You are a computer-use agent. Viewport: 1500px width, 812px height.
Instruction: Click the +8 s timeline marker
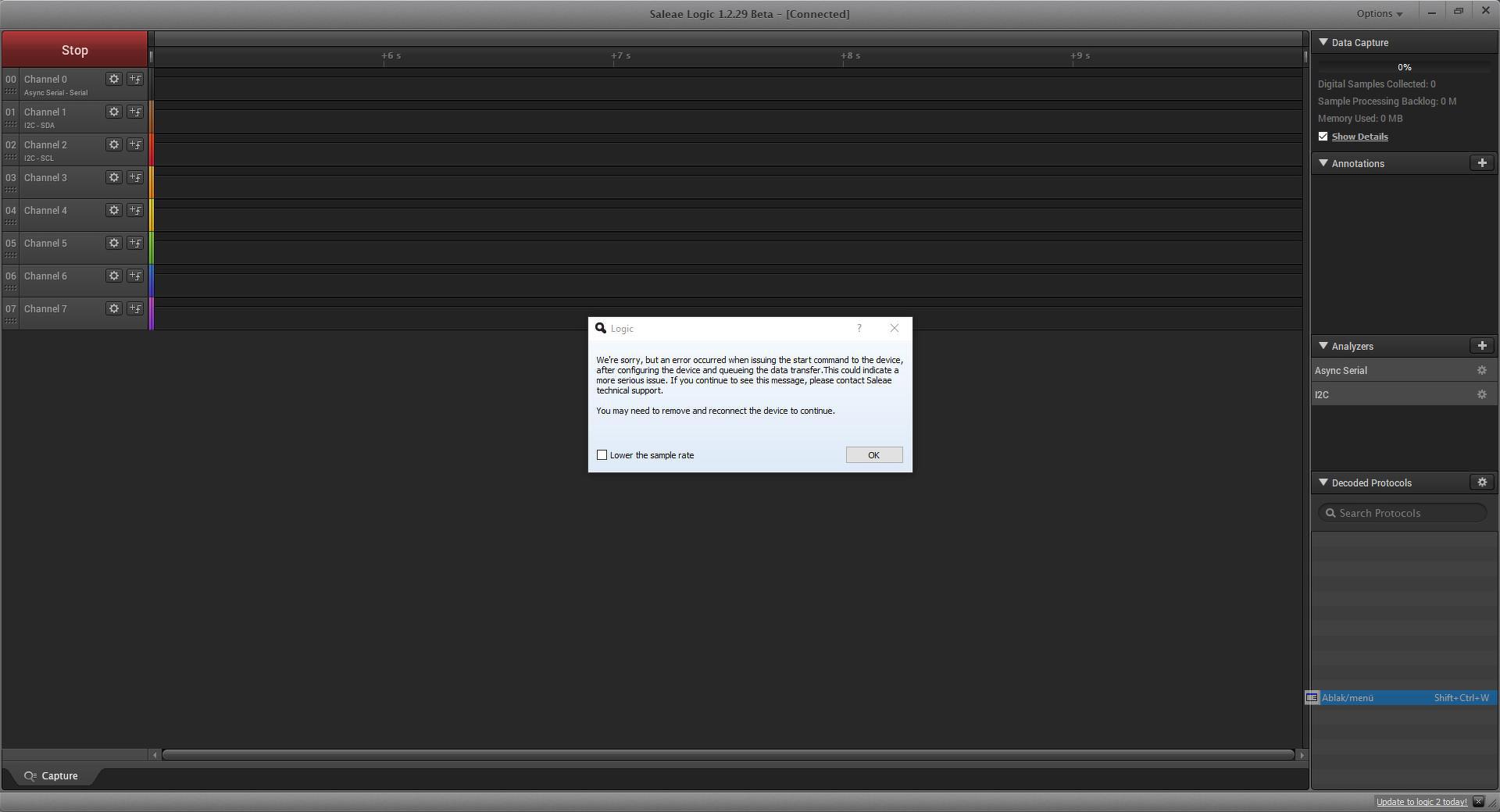click(x=851, y=55)
